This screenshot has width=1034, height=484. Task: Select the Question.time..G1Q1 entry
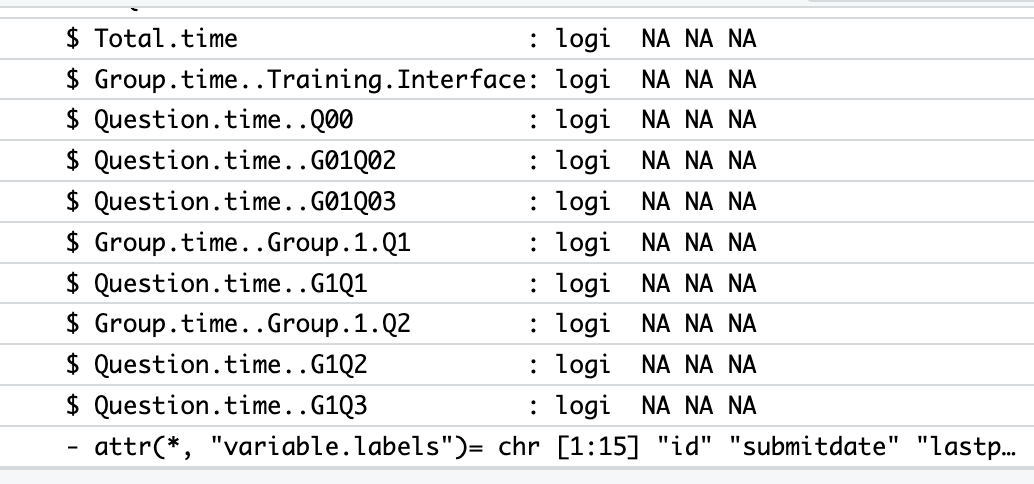(231, 285)
